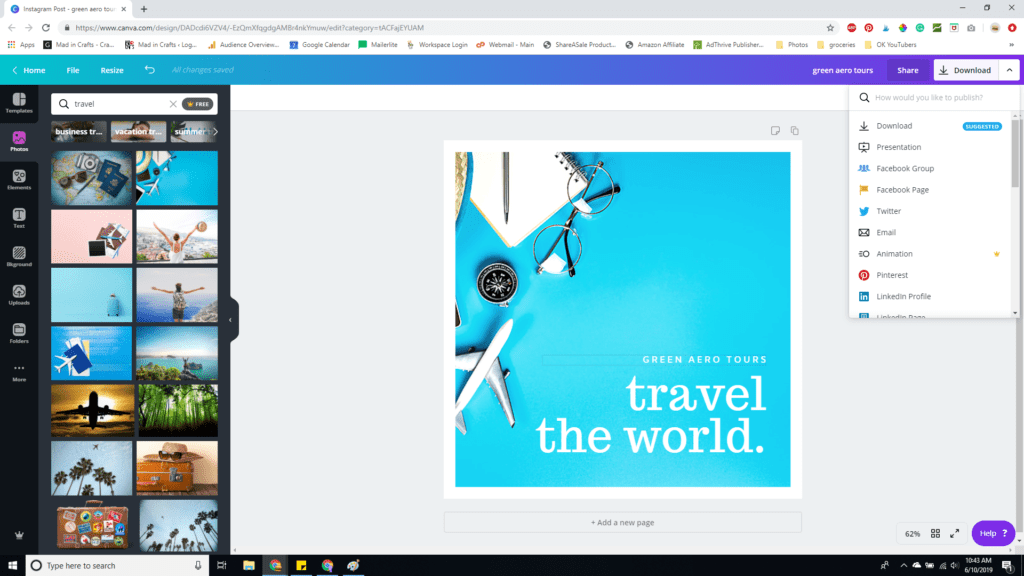Image resolution: width=1024 pixels, height=576 pixels.
Task: Open the Bkground panel
Action: tap(18, 257)
